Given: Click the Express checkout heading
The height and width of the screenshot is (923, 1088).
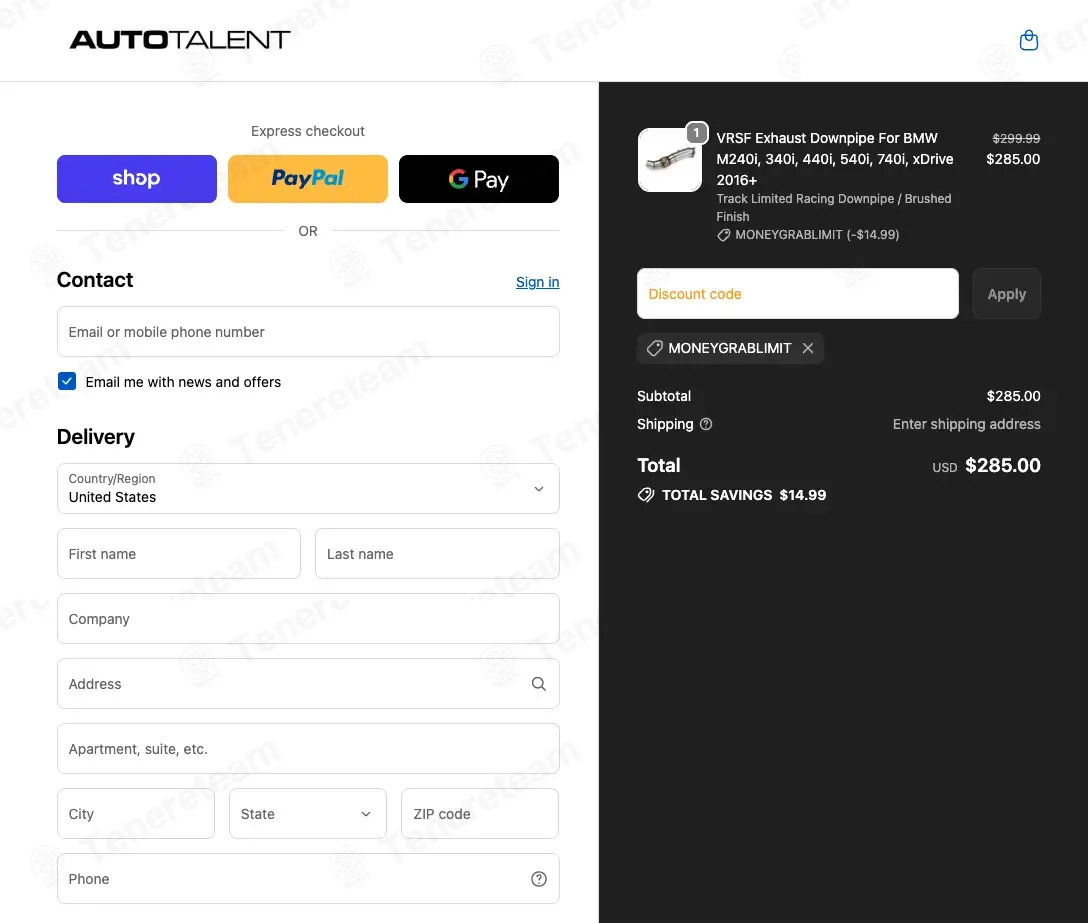Looking at the screenshot, I should tap(307, 131).
